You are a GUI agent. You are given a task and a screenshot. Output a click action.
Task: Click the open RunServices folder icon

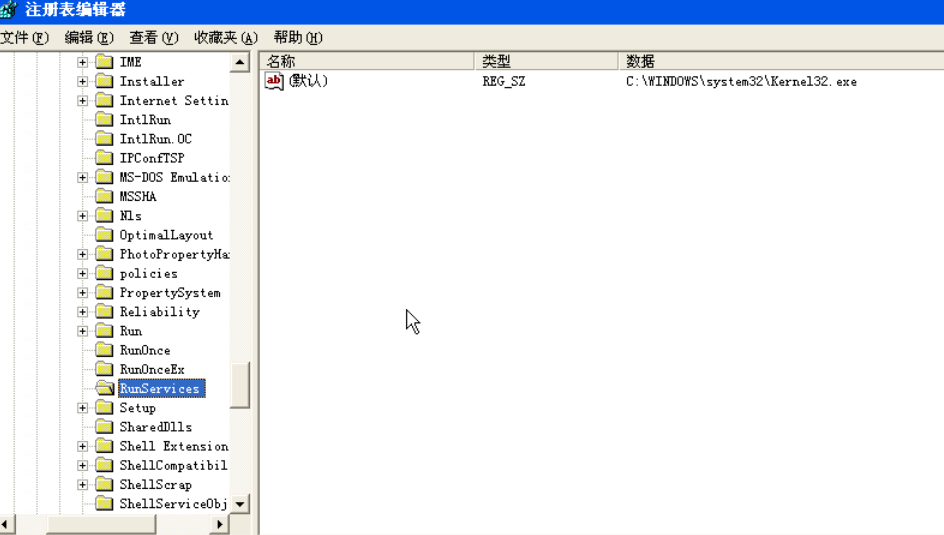click(x=105, y=389)
